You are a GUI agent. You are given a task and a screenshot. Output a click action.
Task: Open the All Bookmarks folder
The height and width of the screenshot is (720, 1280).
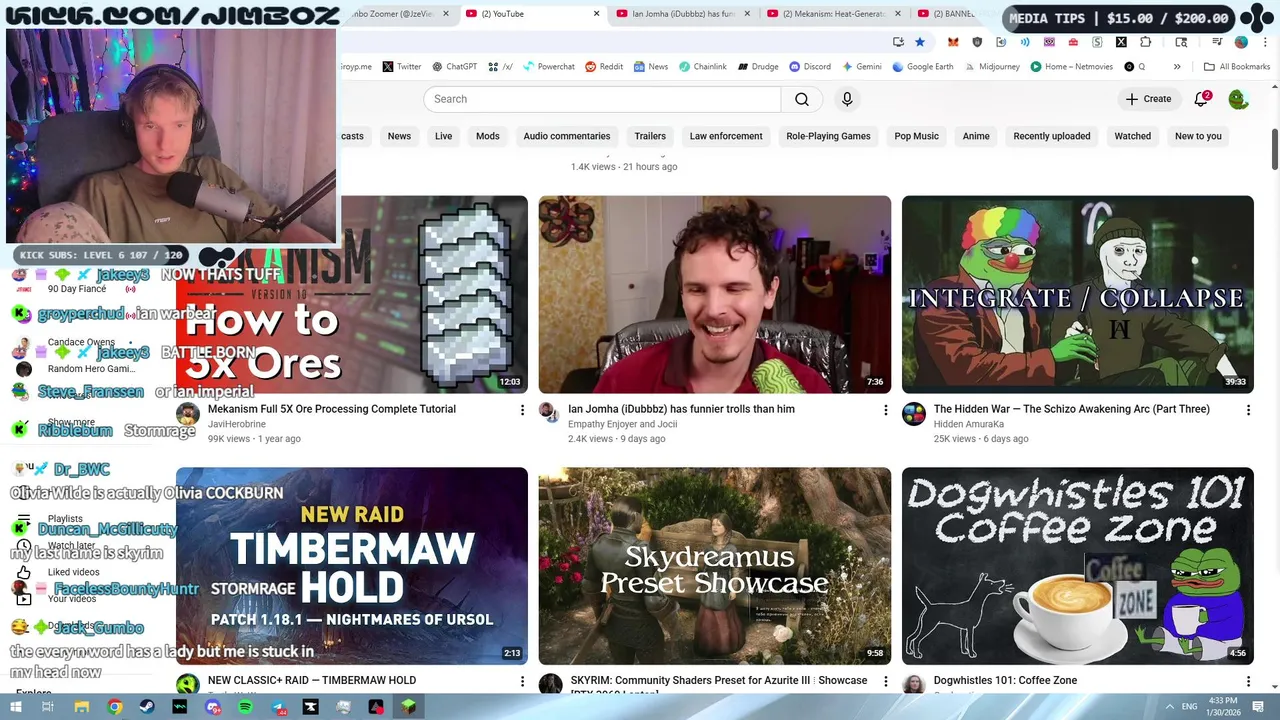pyautogui.click(x=1237, y=67)
